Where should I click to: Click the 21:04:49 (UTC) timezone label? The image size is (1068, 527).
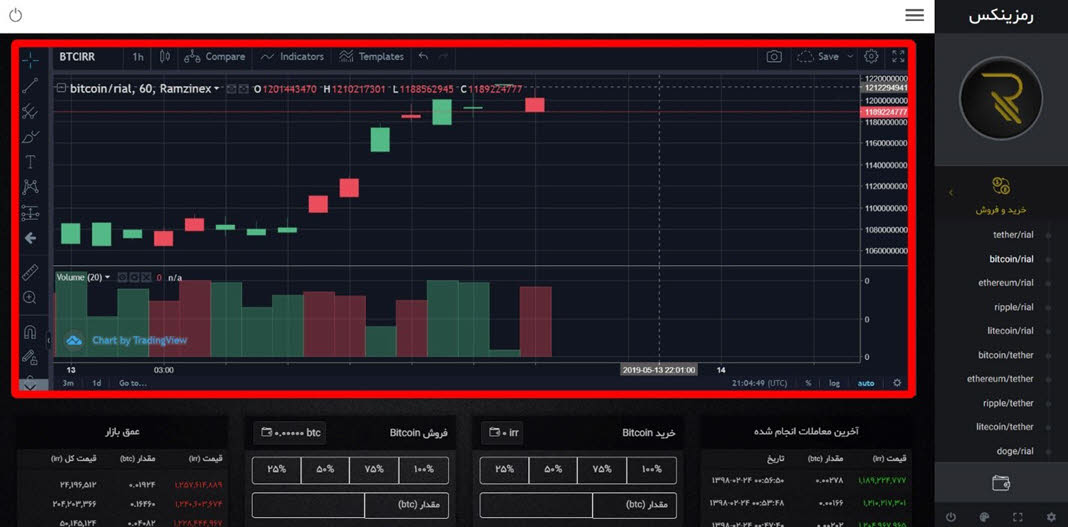click(x=759, y=383)
